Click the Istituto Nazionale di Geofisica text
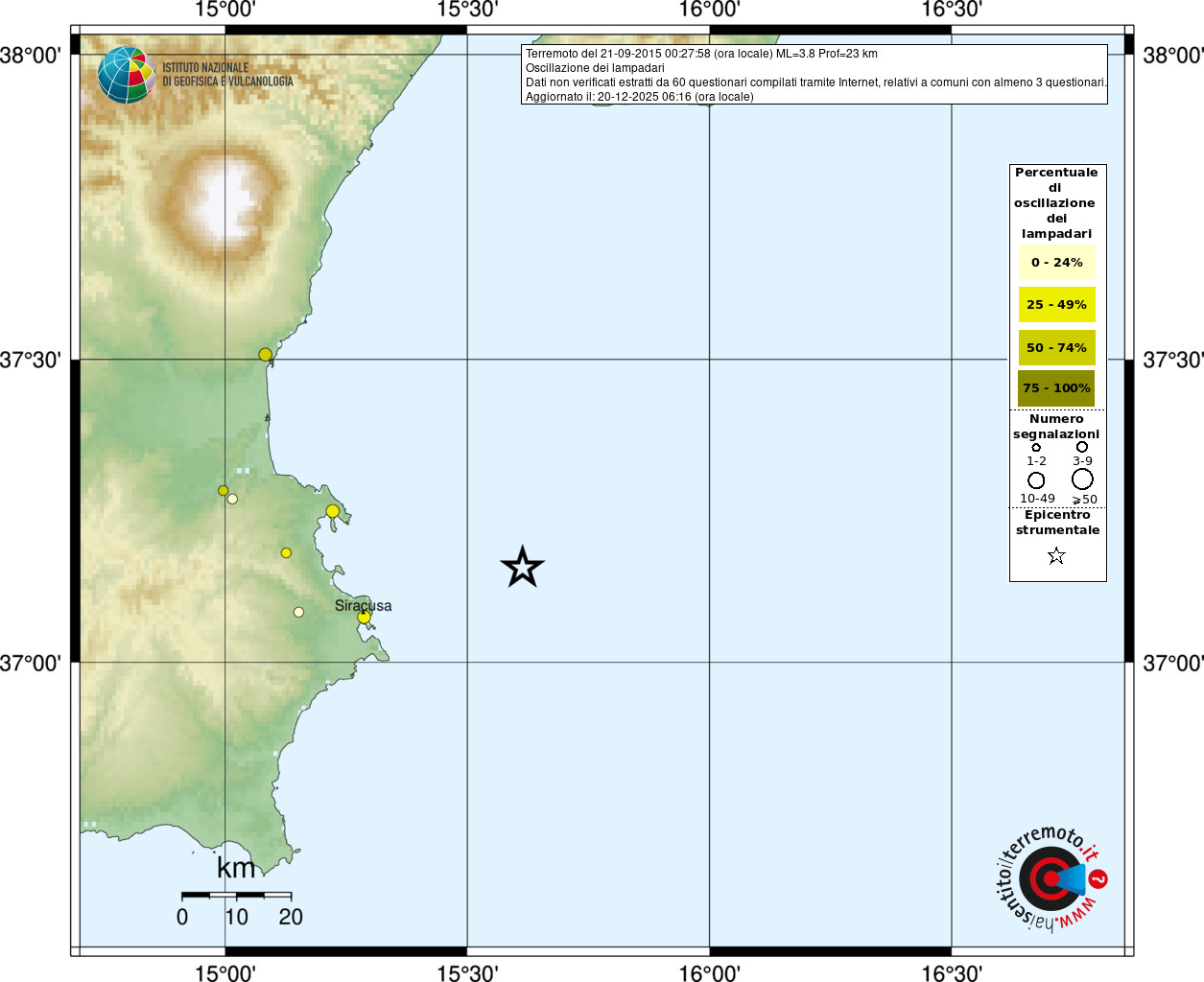 click(x=227, y=75)
